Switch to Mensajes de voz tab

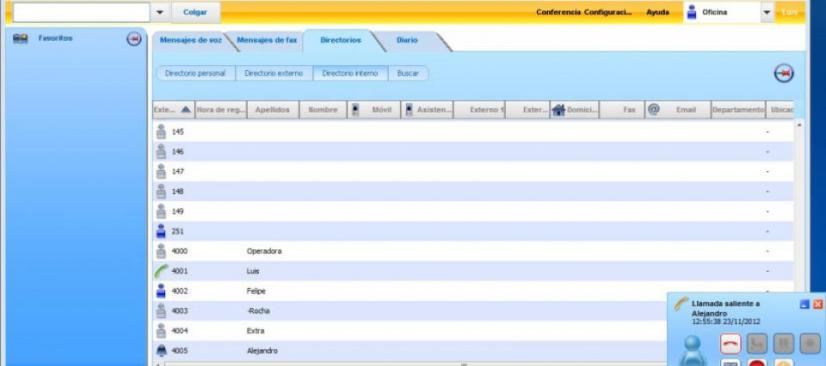click(x=191, y=40)
